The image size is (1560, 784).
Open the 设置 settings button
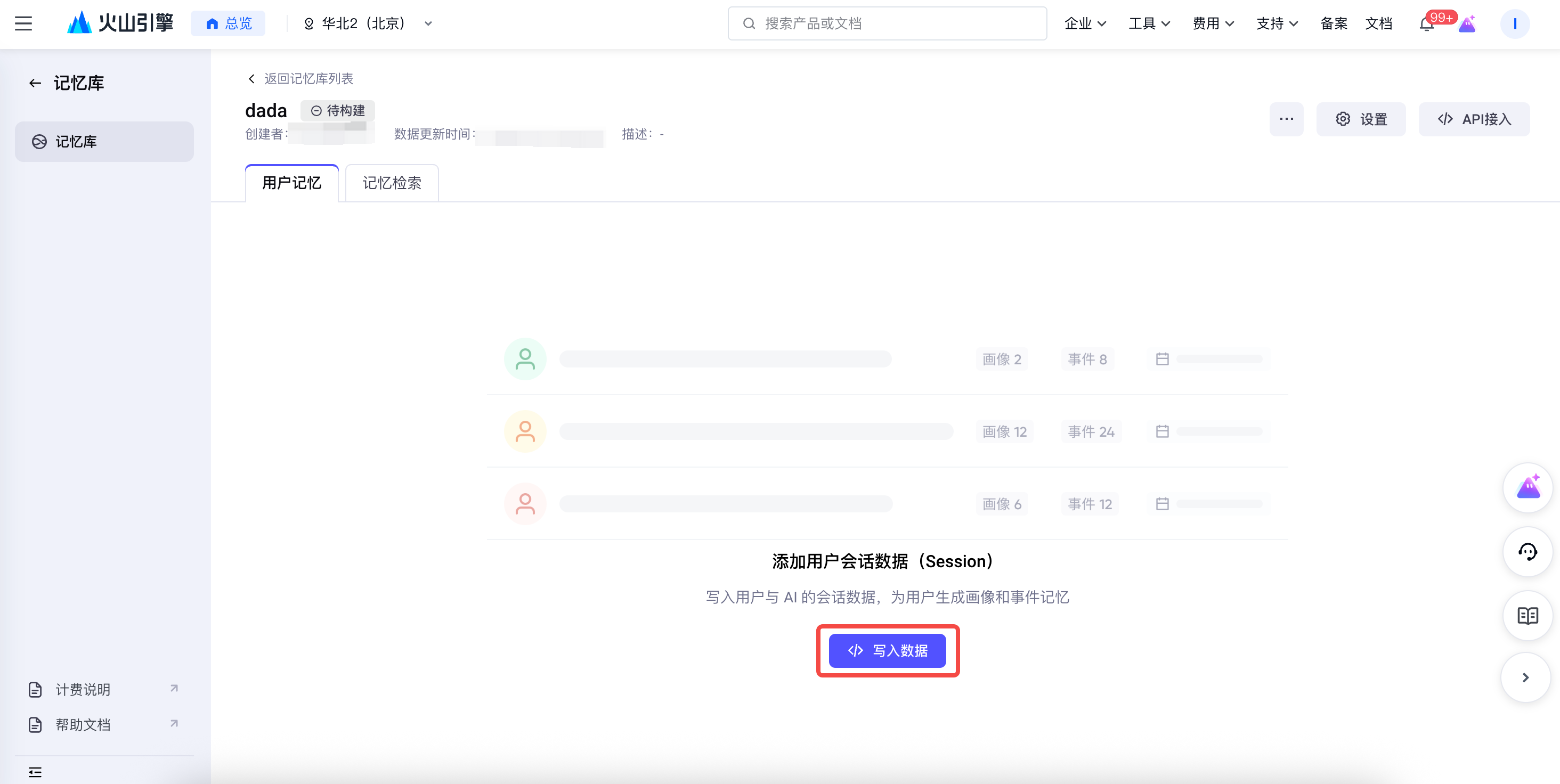click(1361, 119)
